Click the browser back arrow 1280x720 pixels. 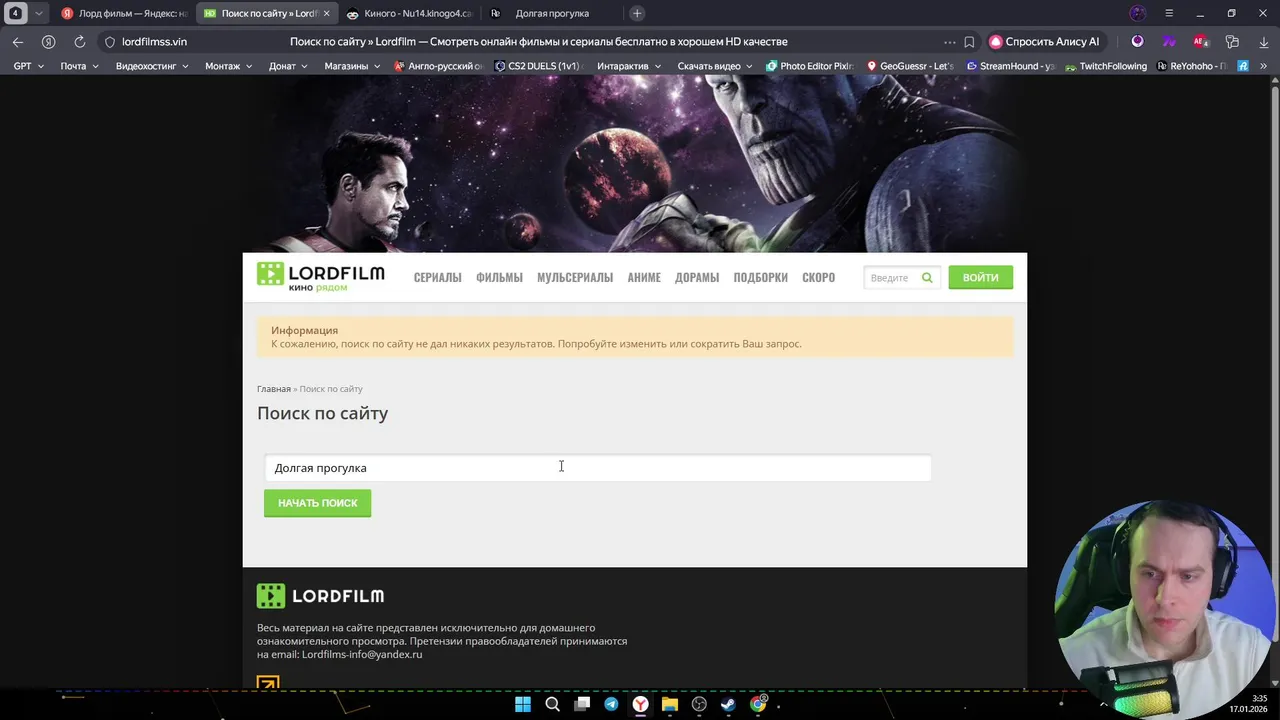point(18,42)
